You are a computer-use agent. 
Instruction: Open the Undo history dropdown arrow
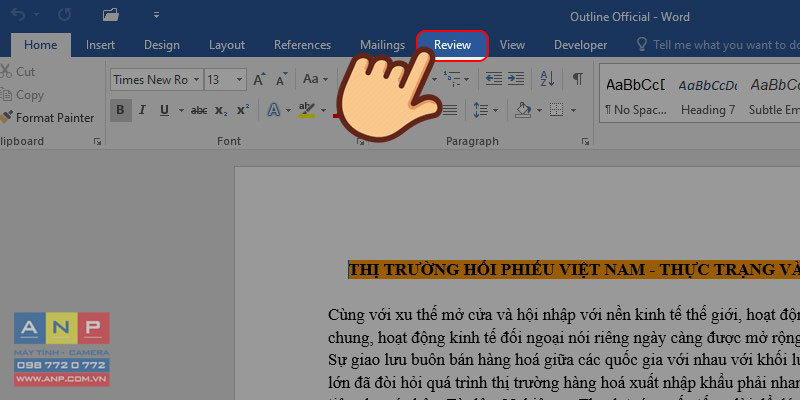click(36, 15)
